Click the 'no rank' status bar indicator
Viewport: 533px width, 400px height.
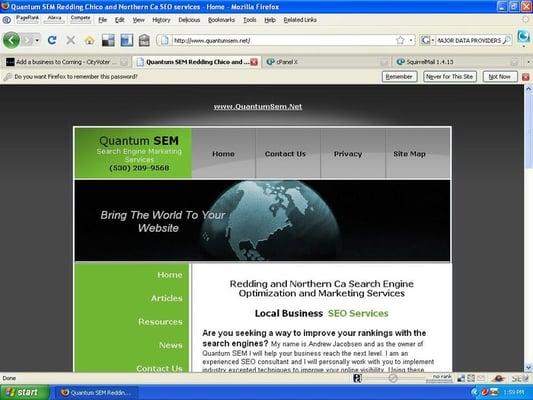(441, 378)
